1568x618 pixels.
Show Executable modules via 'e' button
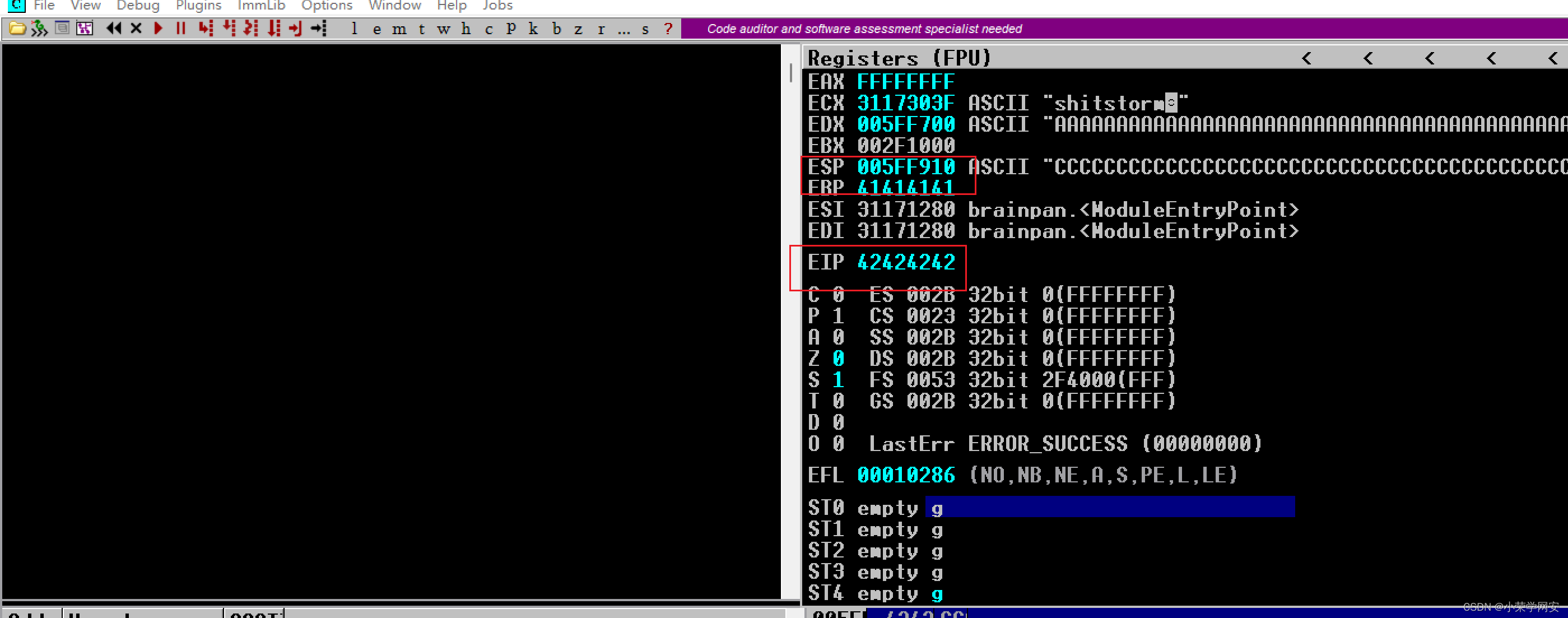(x=377, y=29)
